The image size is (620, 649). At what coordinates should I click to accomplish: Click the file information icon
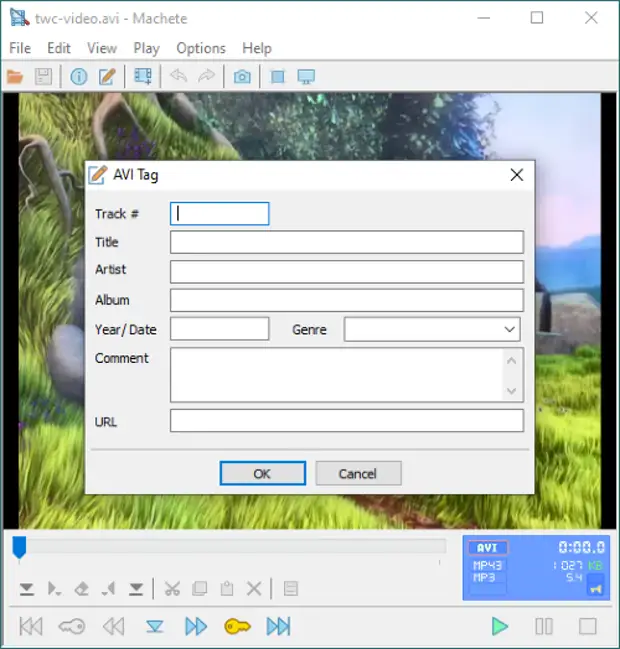[79, 77]
